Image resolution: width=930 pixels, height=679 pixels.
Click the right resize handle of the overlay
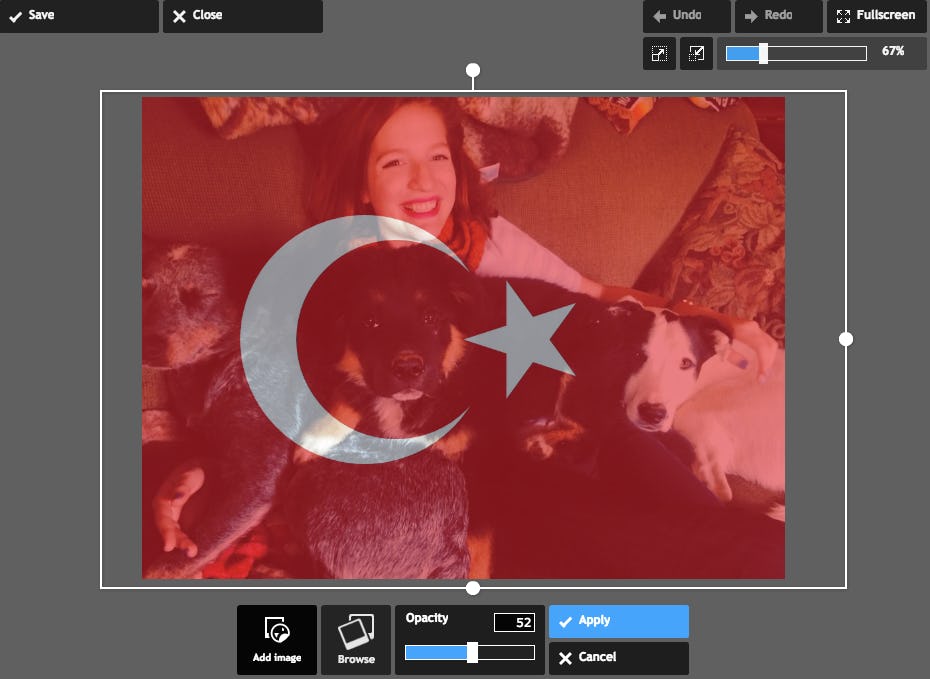[845, 338]
